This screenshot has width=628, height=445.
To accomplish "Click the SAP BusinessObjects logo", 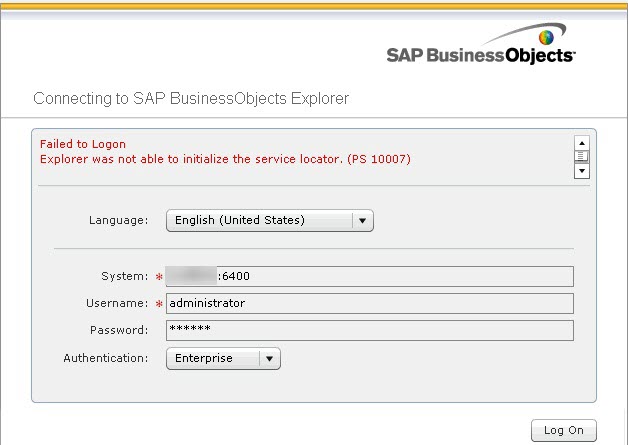I will [481, 44].
